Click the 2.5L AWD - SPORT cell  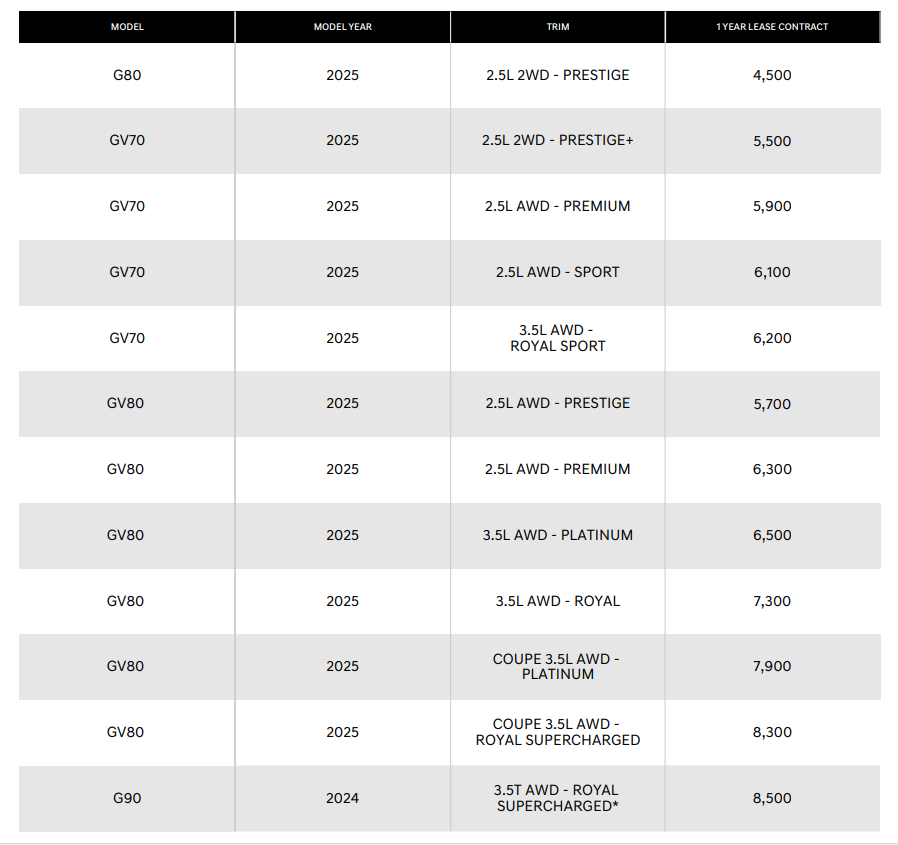click(558, 272)
